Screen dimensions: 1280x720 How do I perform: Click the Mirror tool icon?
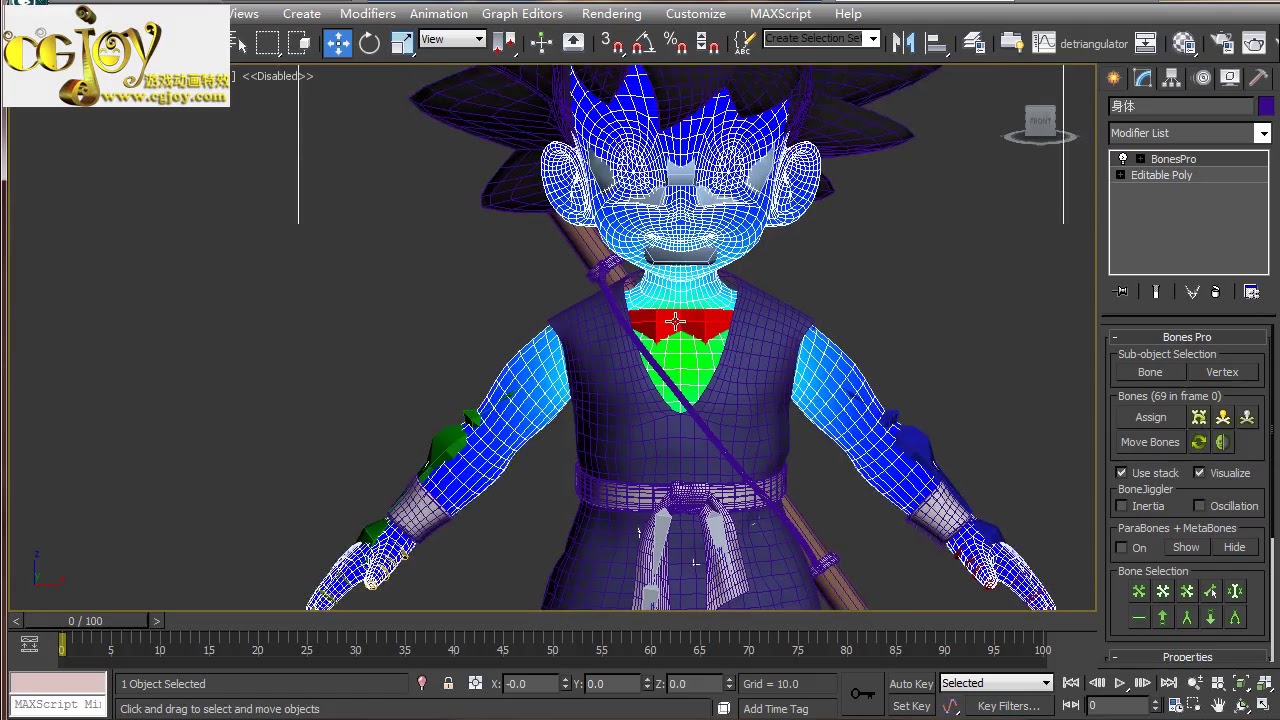[x=903, y=42]
